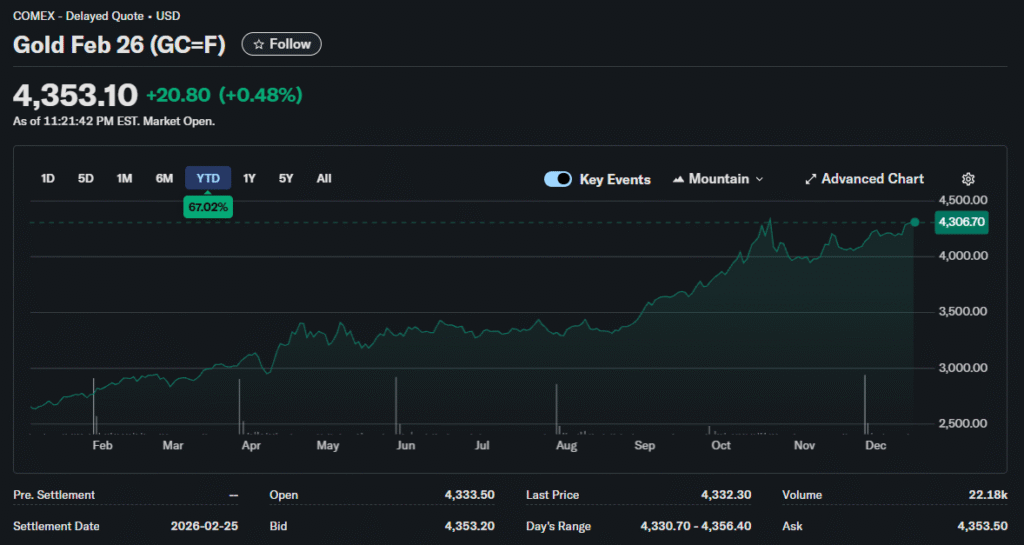
Task: Click the green 4,306.70 price label
Action: pos(962,222)
